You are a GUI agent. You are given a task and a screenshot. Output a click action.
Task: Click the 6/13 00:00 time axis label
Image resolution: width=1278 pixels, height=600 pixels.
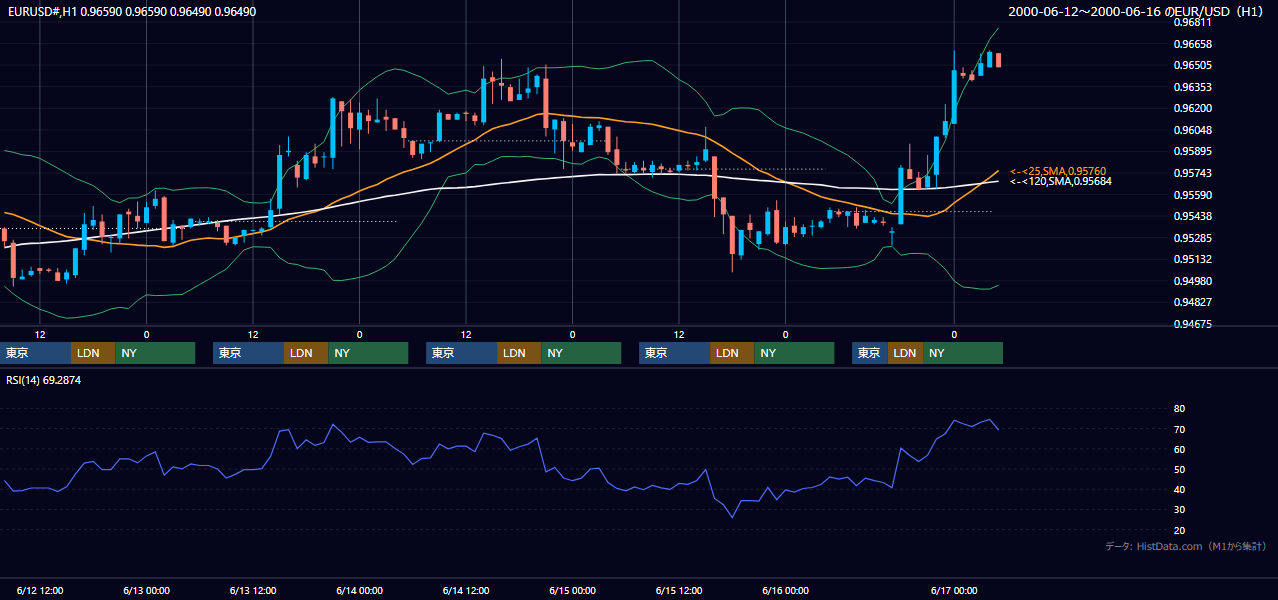(x=146, y=590)
